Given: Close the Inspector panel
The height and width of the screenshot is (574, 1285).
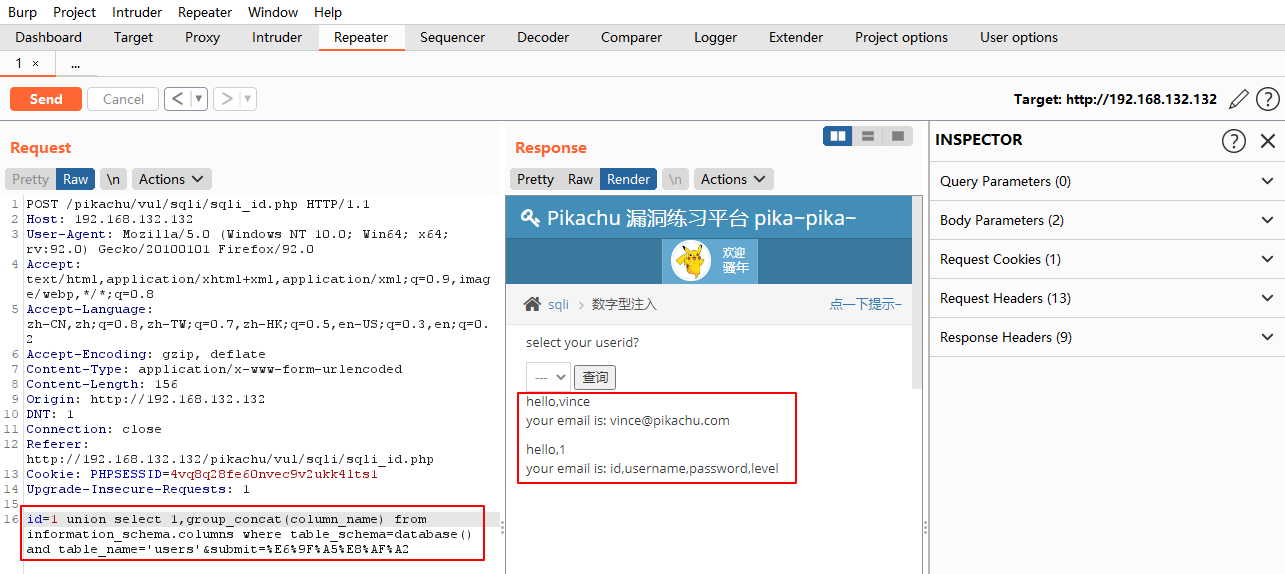Looking at the screenshot, I should 1268,141.
